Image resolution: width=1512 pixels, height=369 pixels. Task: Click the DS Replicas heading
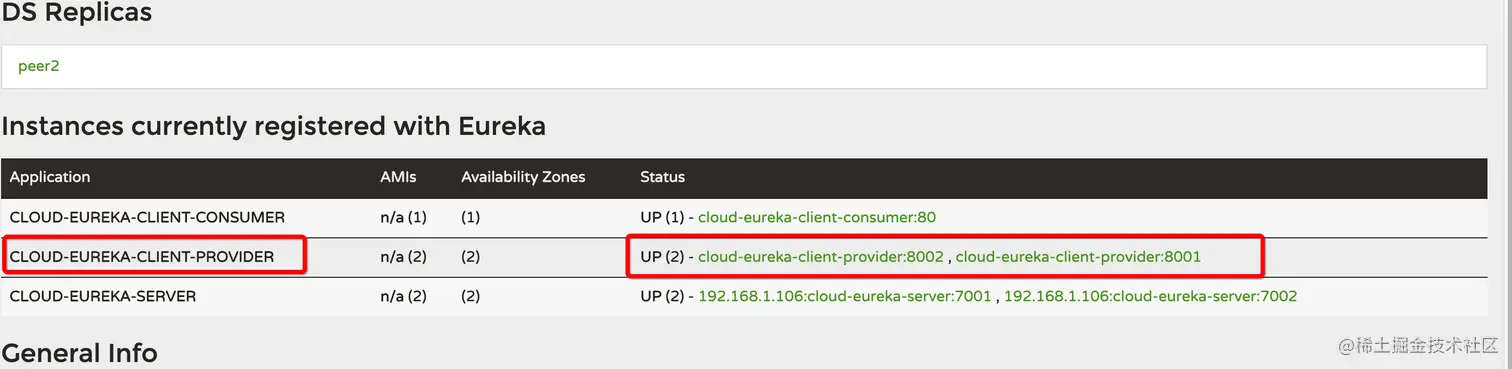pos(77,13)
